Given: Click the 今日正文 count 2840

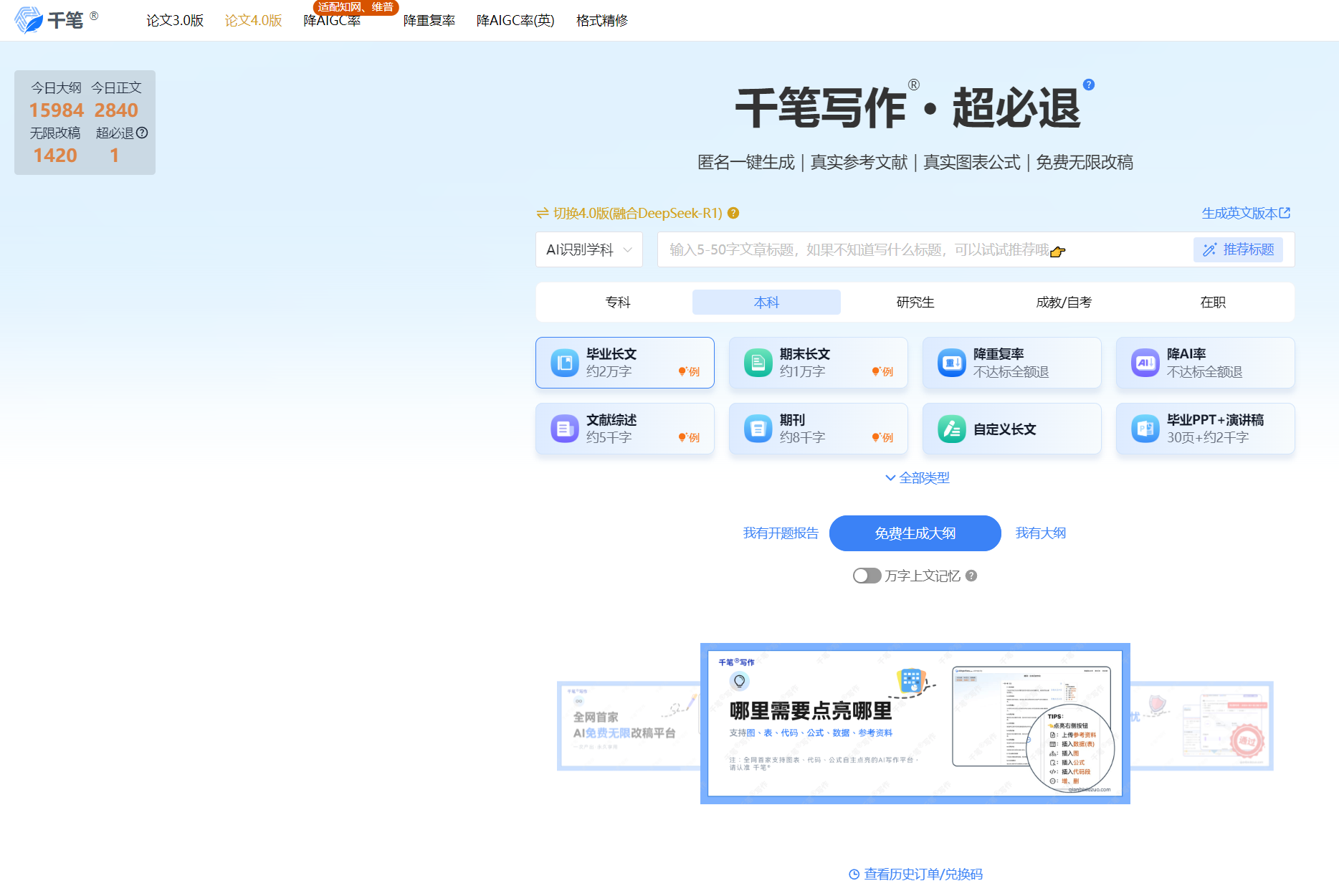Looking at the screenshot, I should 116,110.
